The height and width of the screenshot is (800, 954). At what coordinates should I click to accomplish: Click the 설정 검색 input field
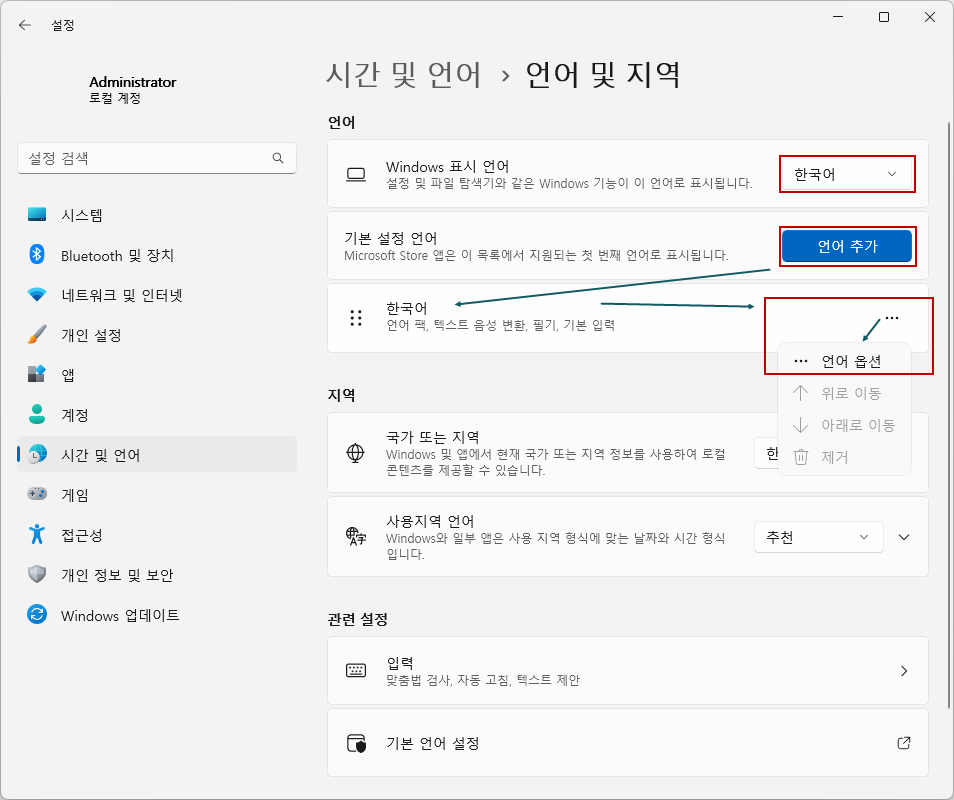pyautogui.click(x=157, y=158)
